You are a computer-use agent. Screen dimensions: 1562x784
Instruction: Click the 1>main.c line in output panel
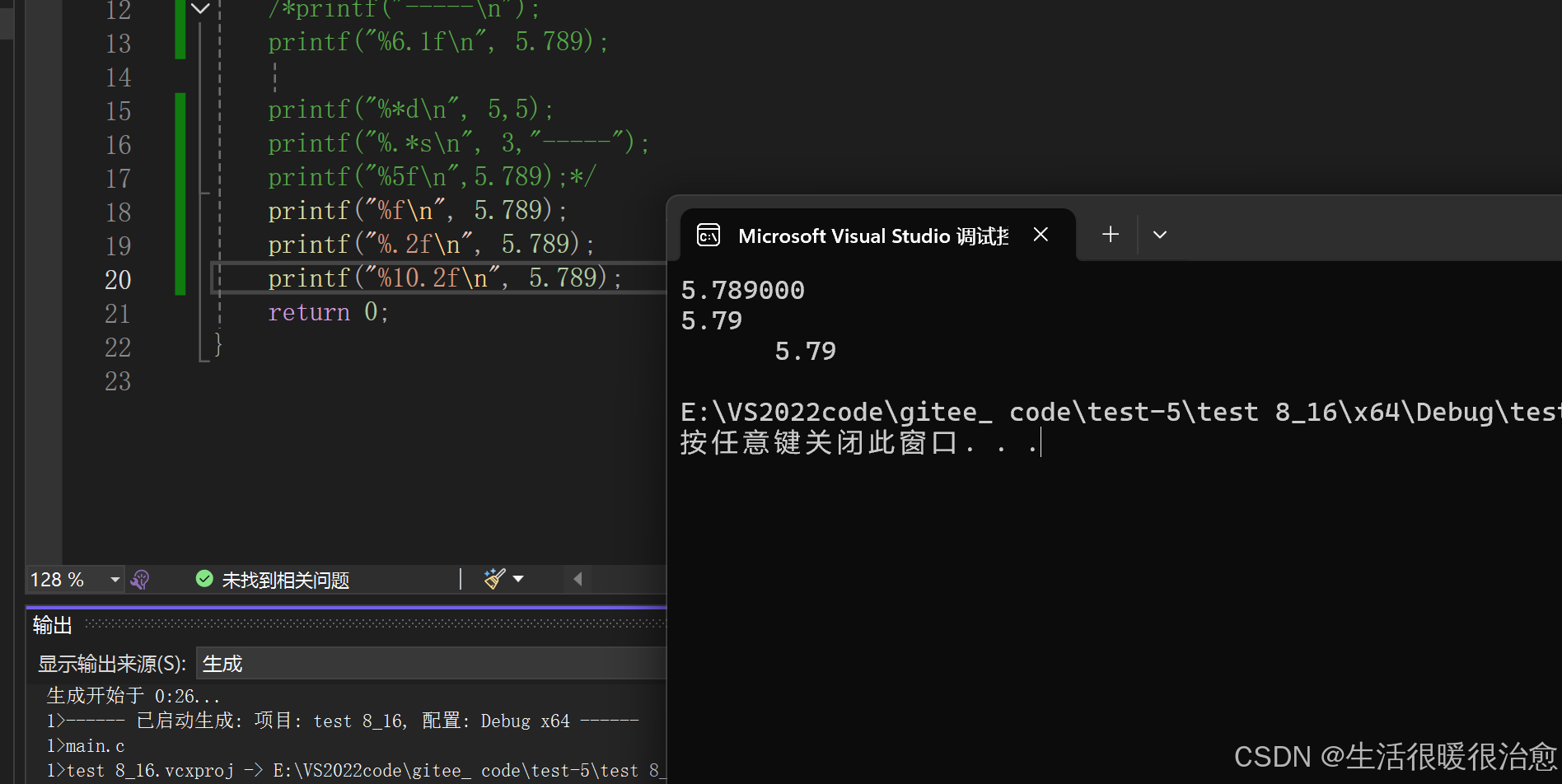click(86, 746)
